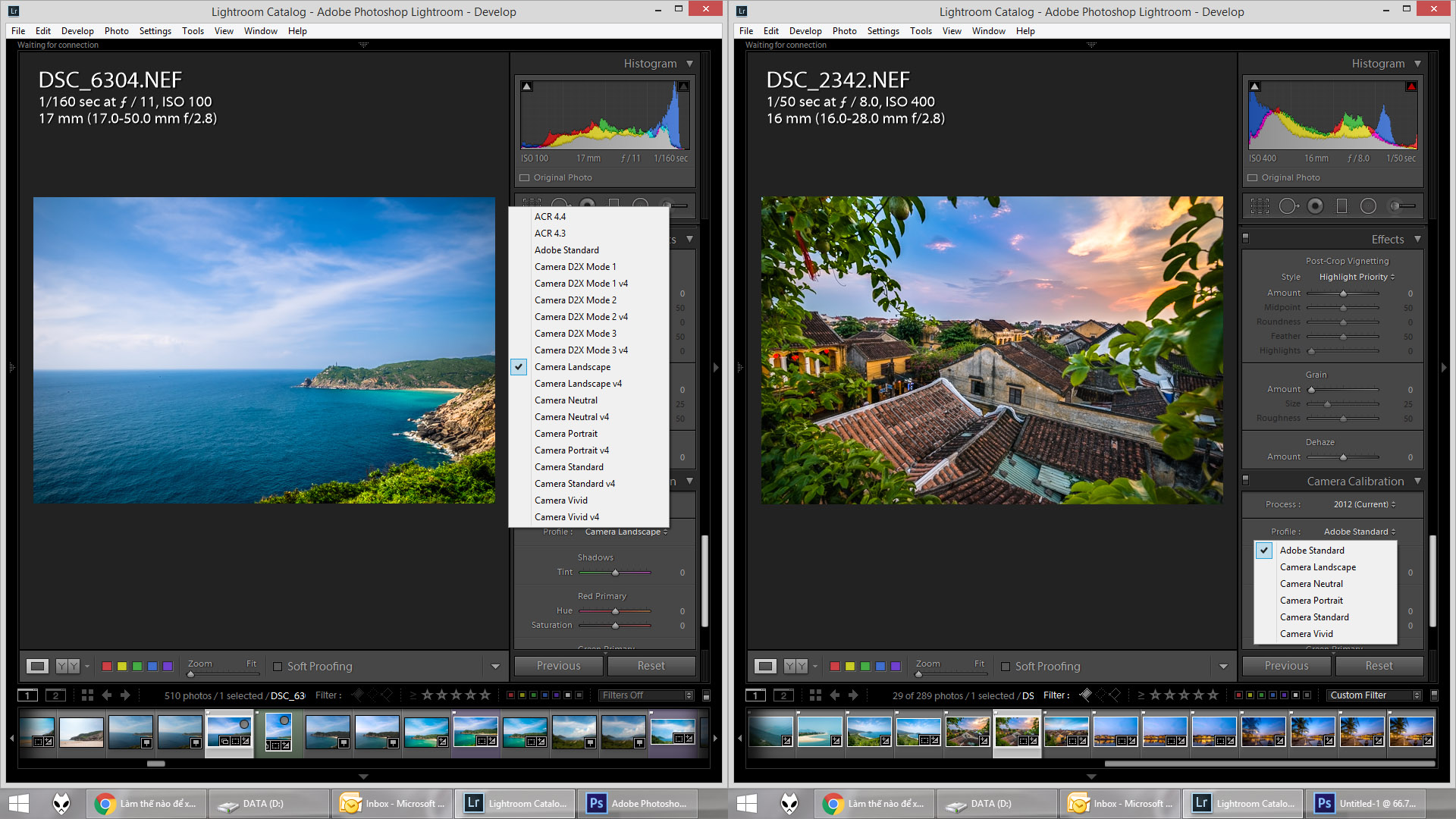The height and width of the screenshot is (819, 1456).
Task: Switch to Loupe view in left window toolbar
Action: (x=38, y=666)
